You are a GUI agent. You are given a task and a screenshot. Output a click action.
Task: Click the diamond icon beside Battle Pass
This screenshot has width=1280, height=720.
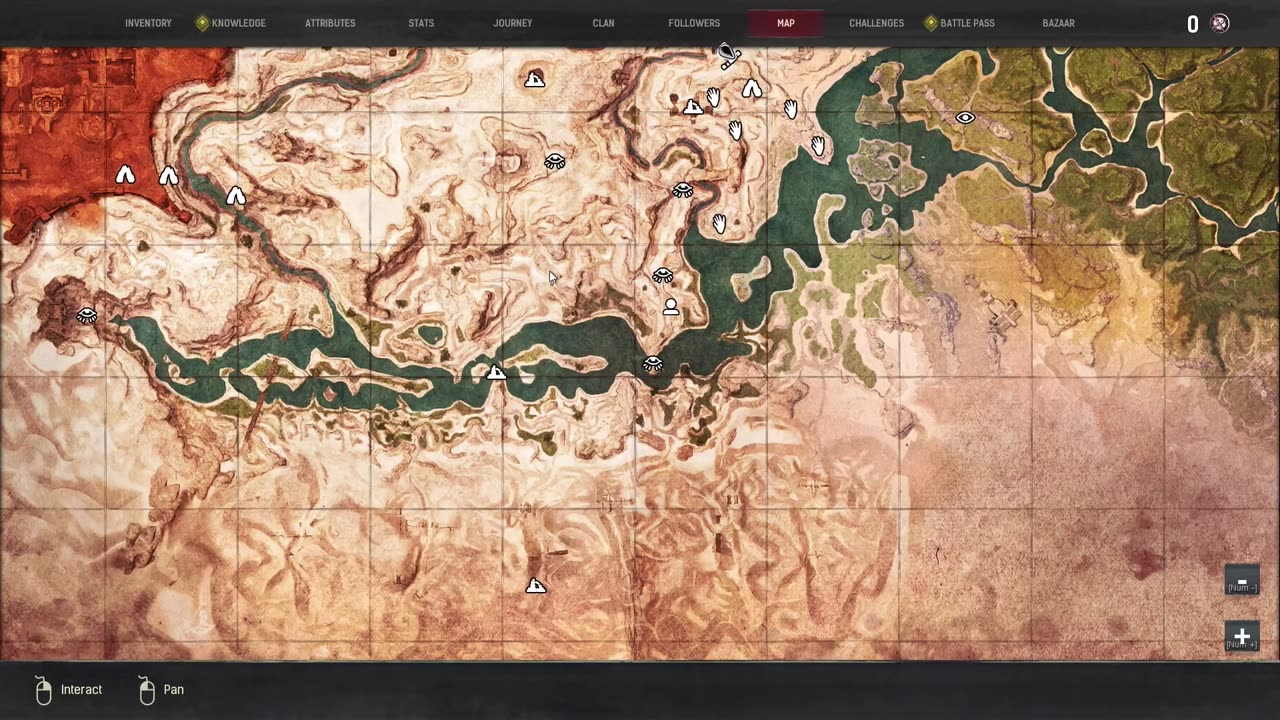pos(931,23)
